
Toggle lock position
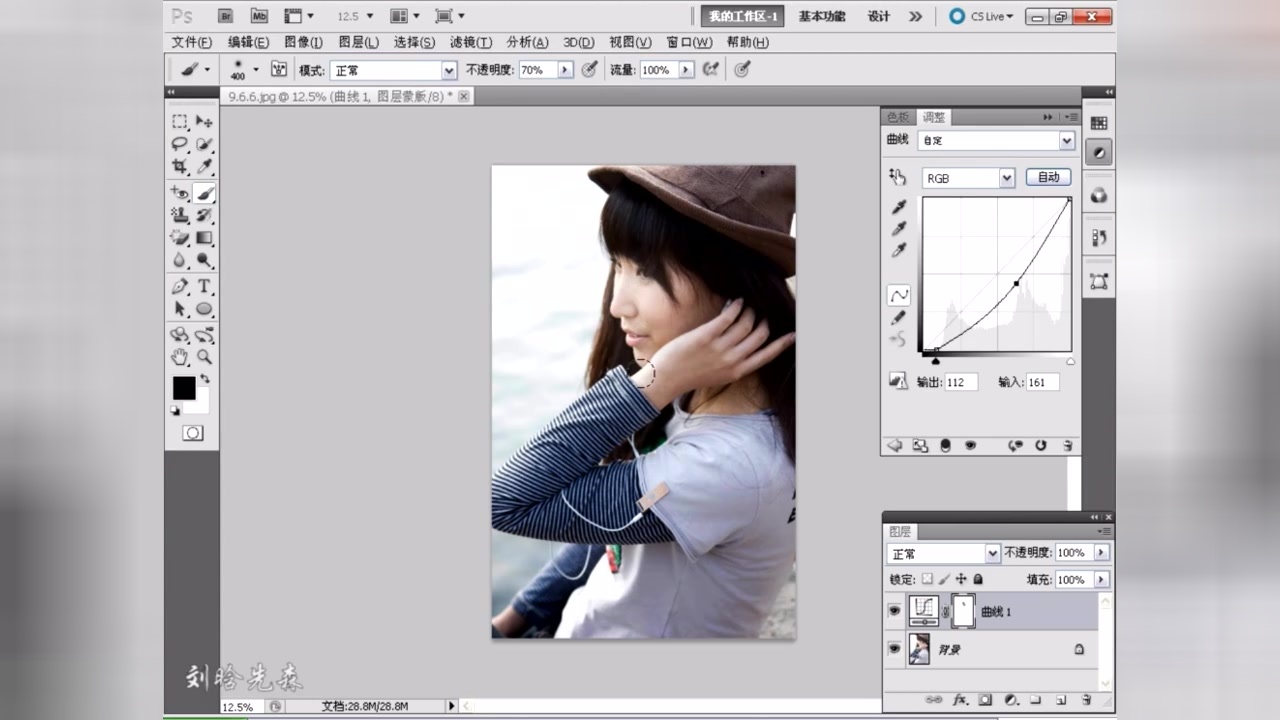(961, 579)
